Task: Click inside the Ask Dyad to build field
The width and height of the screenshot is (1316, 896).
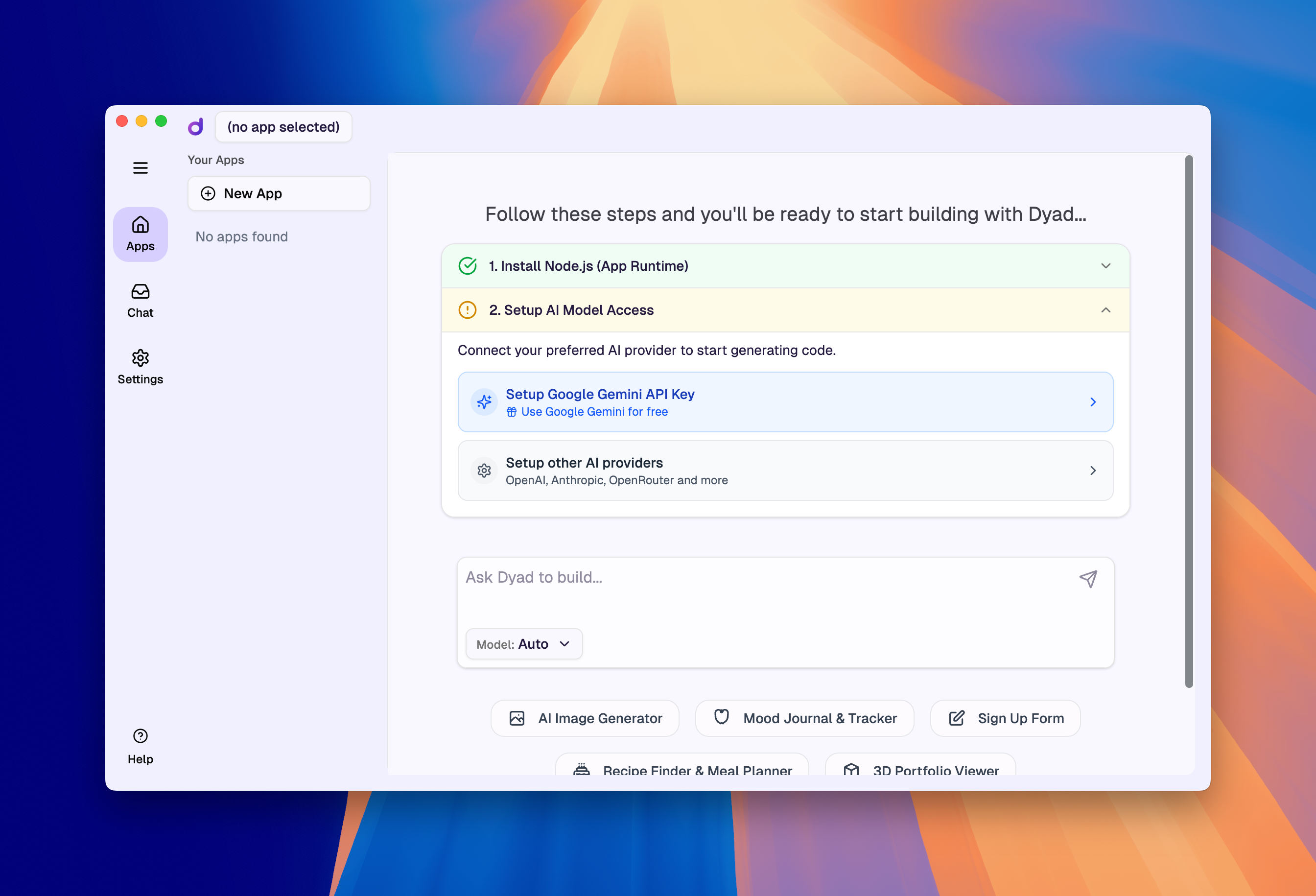Action: point(736,578)
